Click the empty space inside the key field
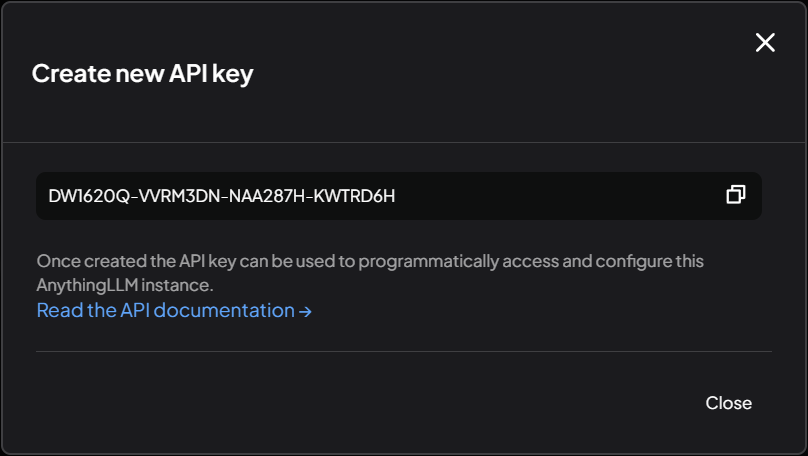 560,196
